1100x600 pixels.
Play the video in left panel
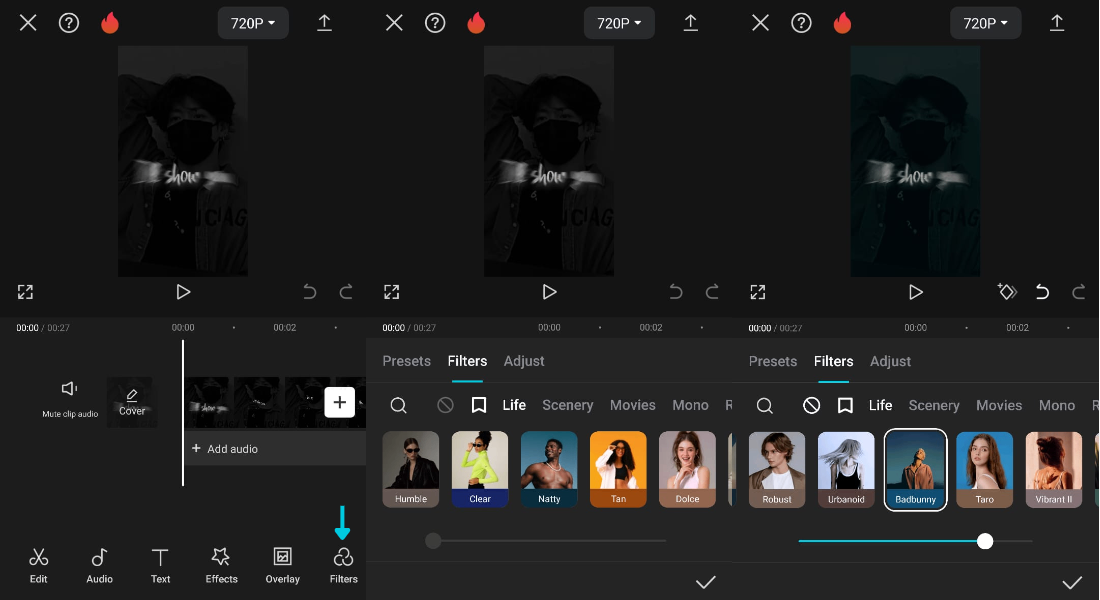point(183,292)
